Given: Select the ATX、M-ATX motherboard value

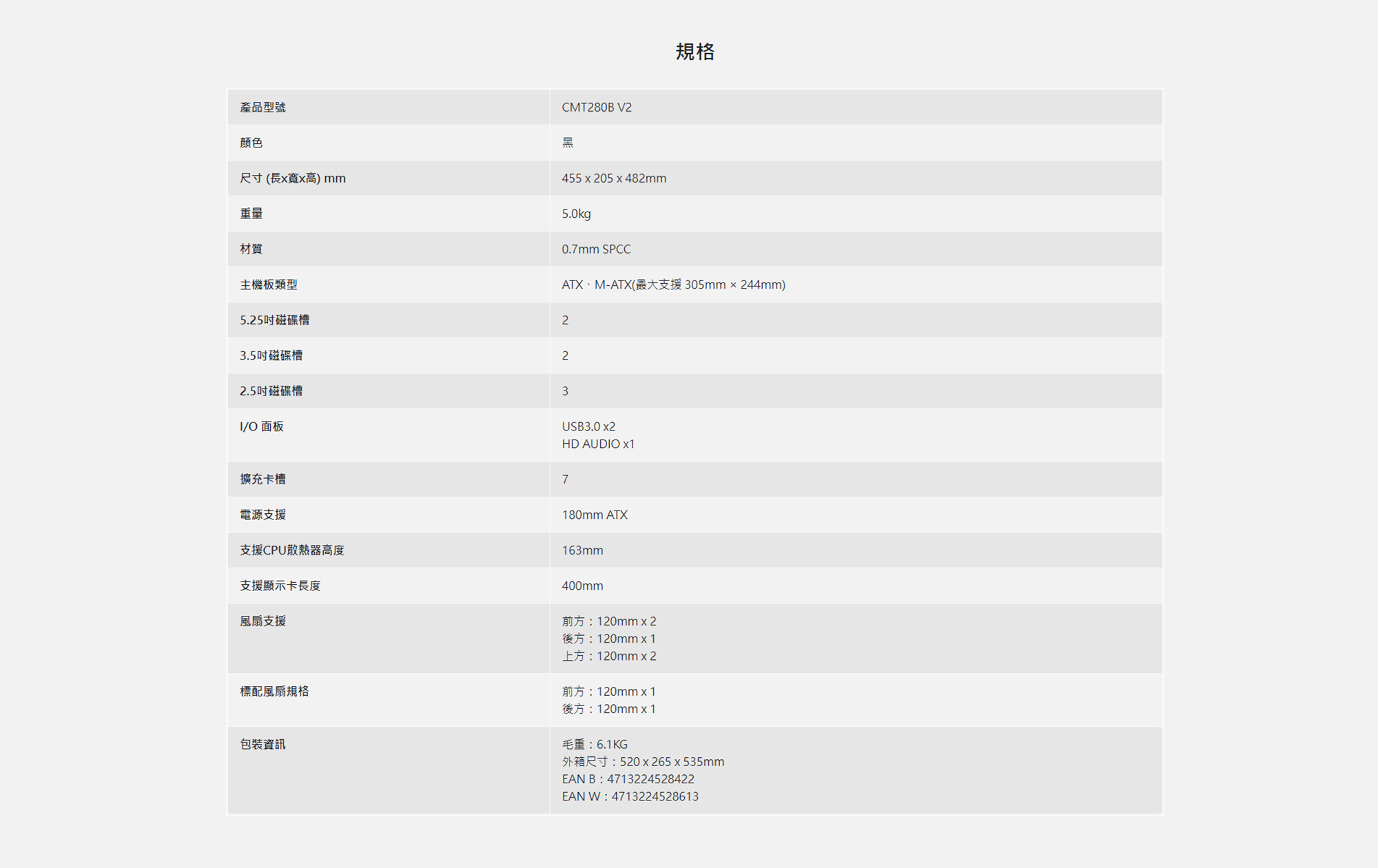Looking at the screenshot, I should click(673, 285).
